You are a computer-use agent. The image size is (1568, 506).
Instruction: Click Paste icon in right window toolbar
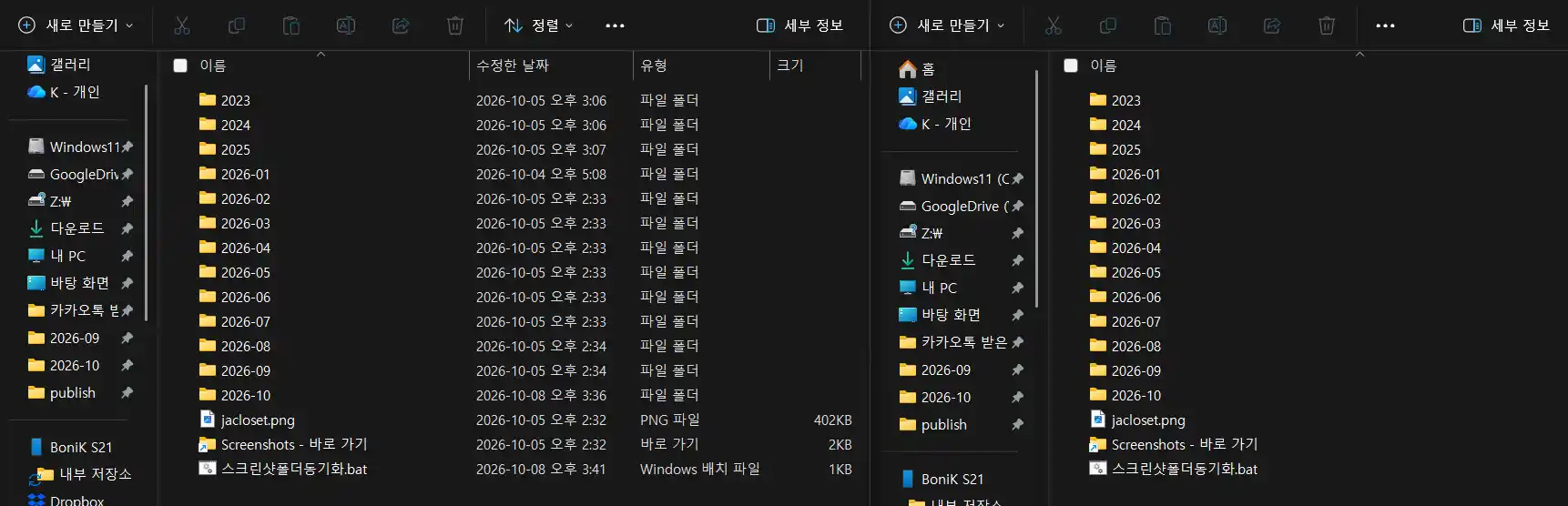[x=1163, y=25]
